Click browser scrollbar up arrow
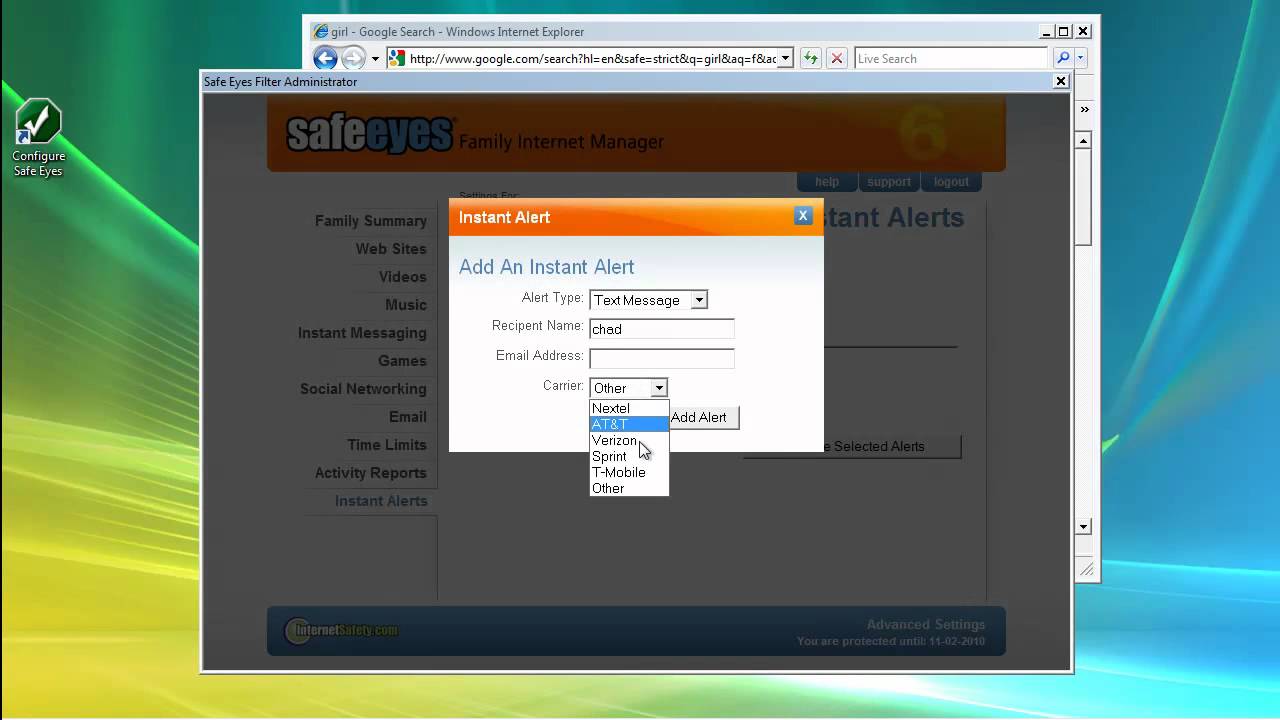 click(1083, 141)
